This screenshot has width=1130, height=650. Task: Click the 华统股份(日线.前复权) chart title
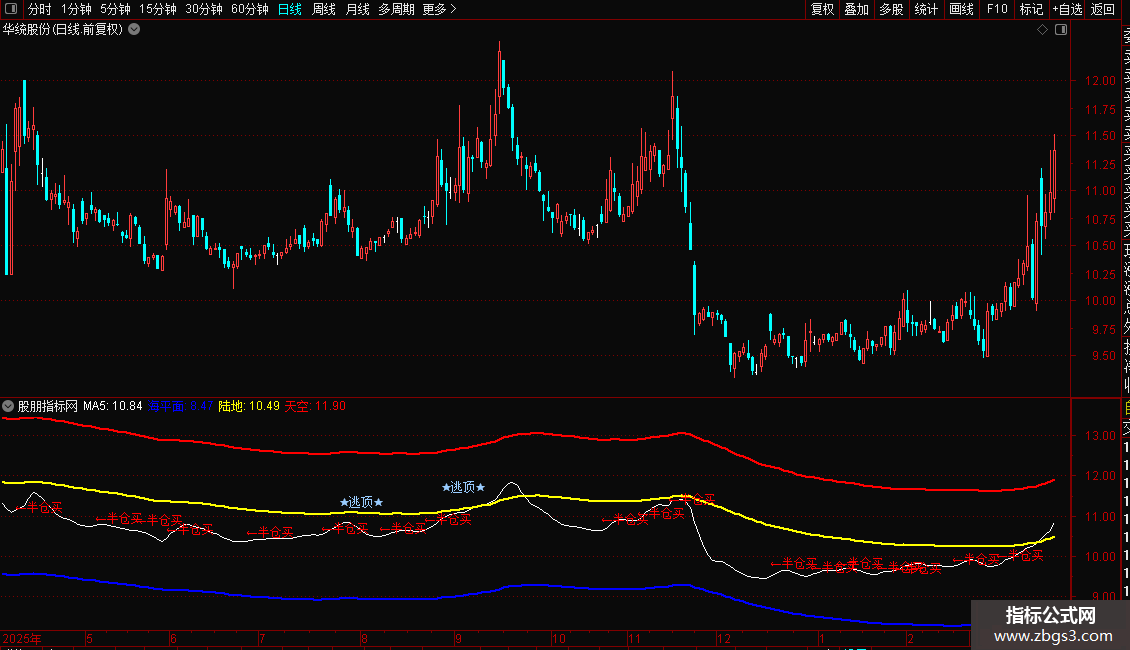pyautogui.click(x=63, y=30)
